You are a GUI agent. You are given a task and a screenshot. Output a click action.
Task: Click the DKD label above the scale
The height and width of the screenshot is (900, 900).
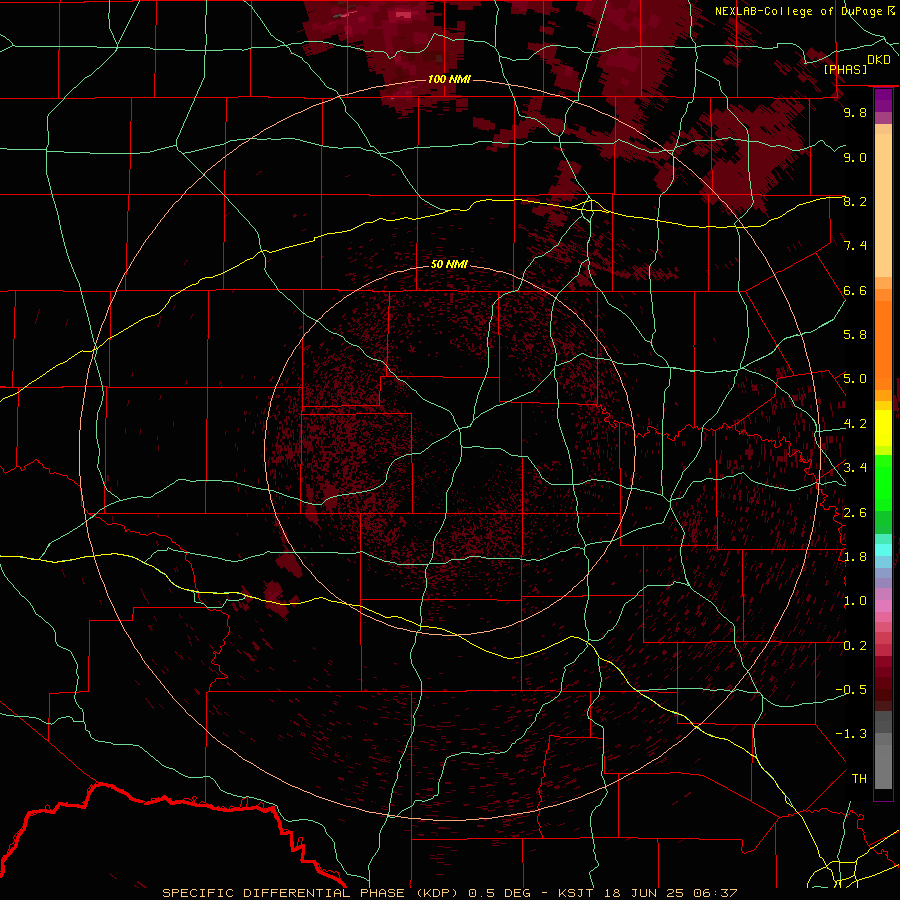pos(879,59)
